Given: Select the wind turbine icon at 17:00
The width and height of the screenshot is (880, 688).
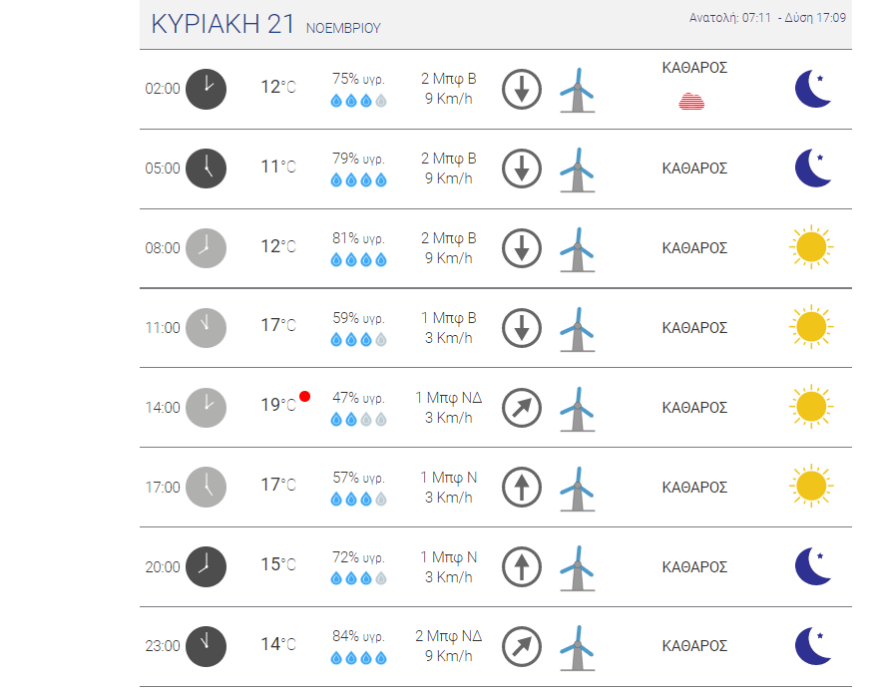Looking at the screenshot, I should pyautogui.click(x=576, y=488).
